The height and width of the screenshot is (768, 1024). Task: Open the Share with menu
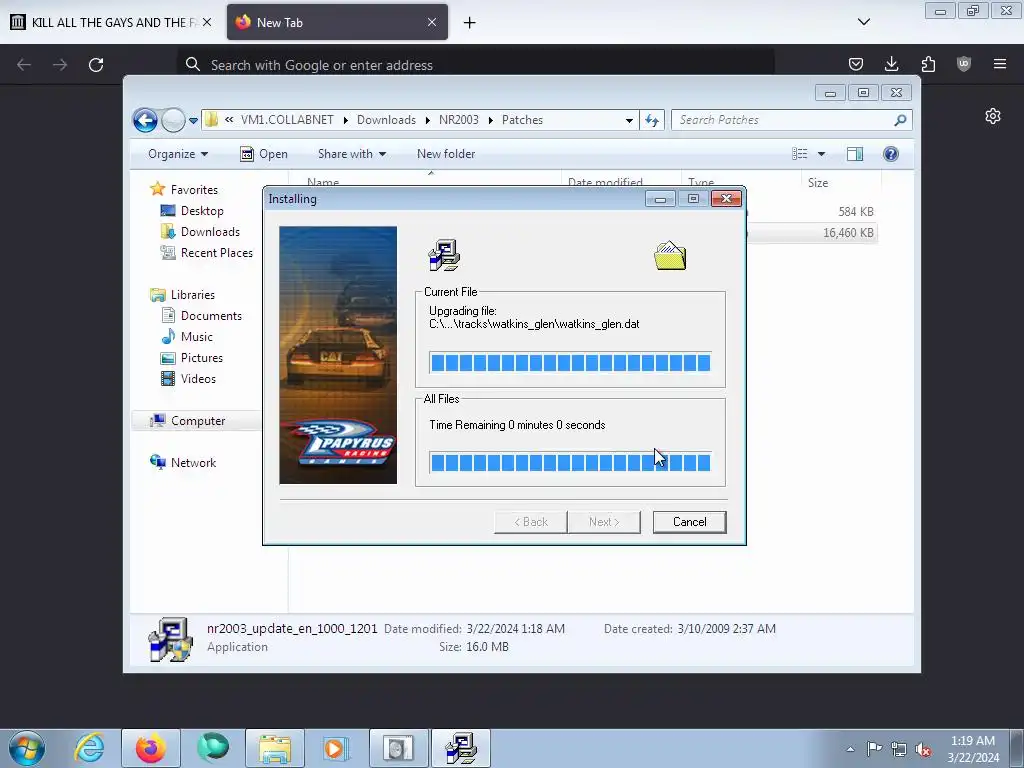351,154
